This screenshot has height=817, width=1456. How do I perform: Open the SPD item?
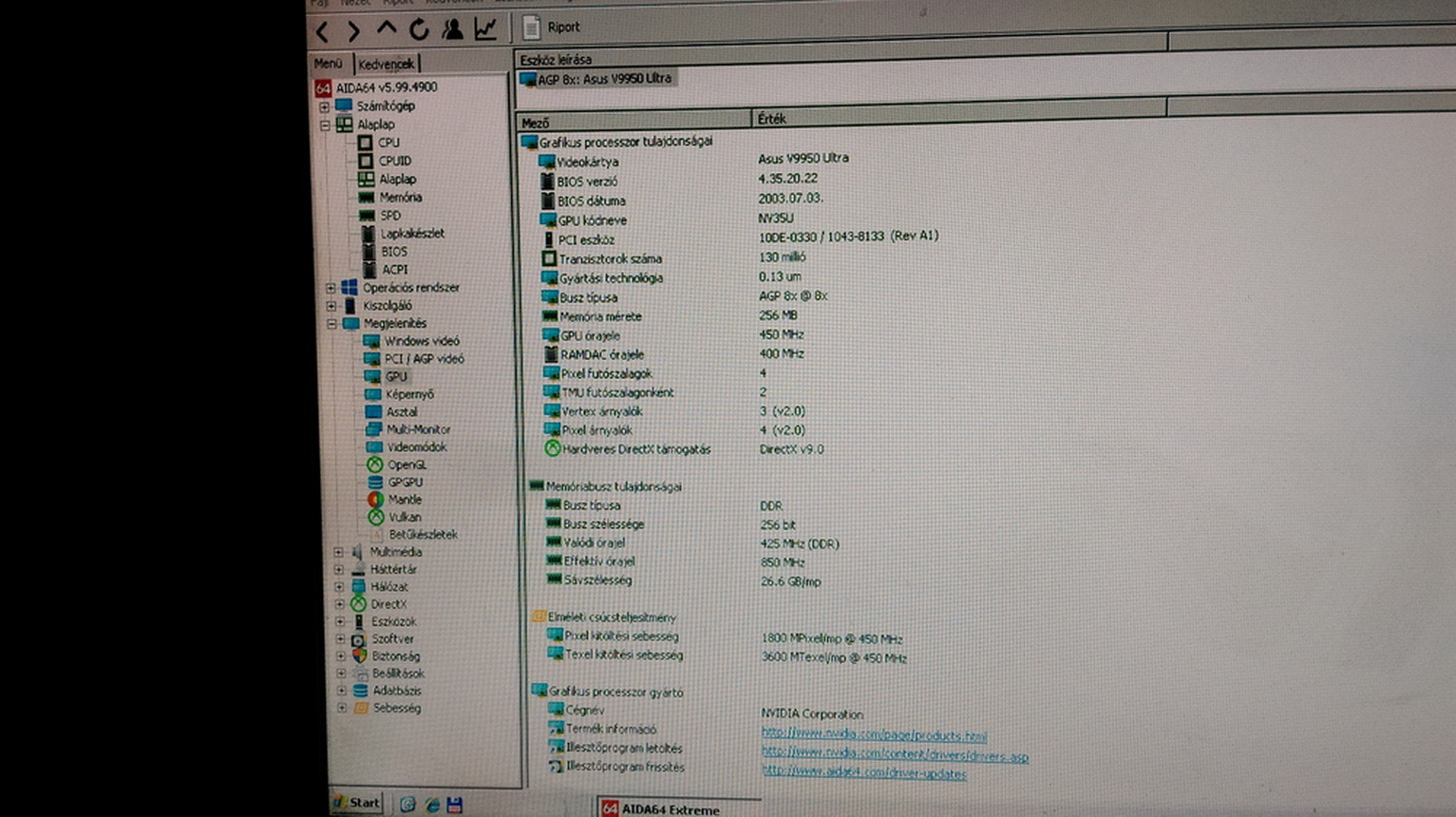pos(390,216)
